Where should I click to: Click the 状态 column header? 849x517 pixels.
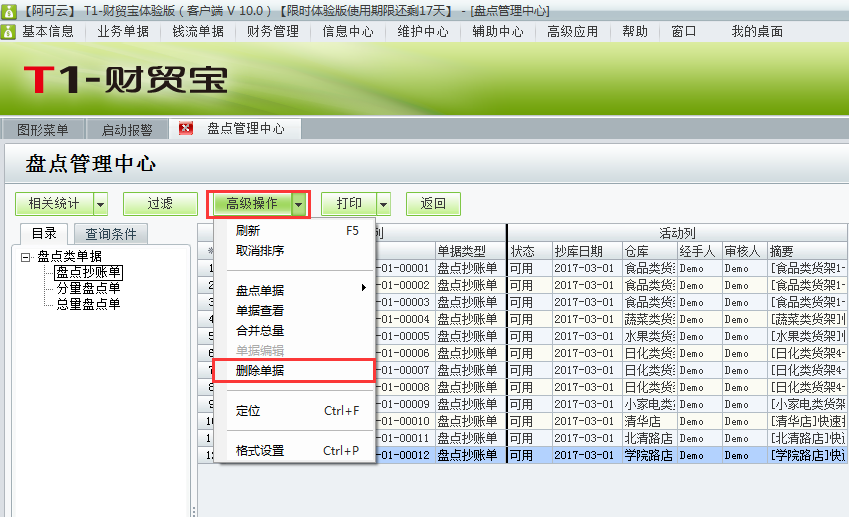[x=530, y=251]
